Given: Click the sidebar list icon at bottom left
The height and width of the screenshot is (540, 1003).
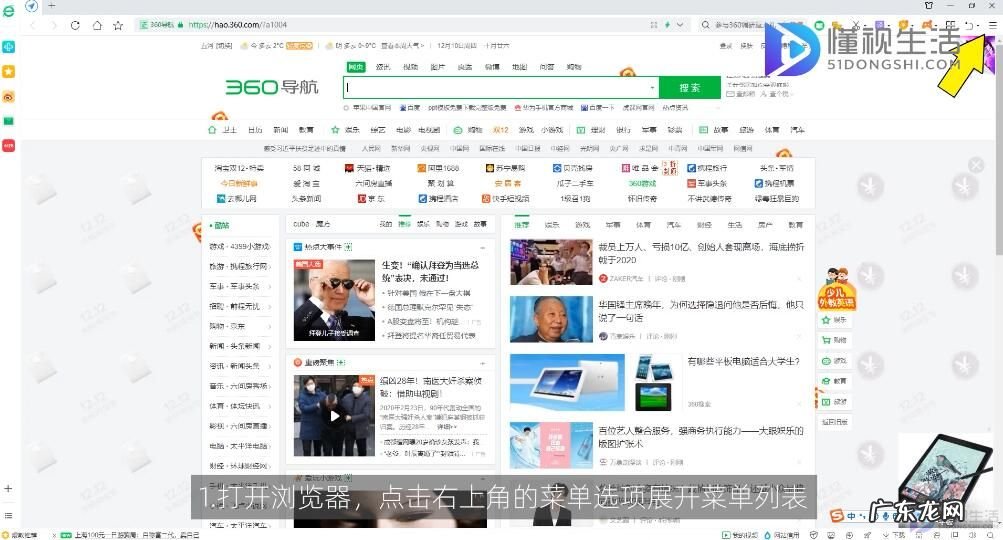Looking at the screenshot, I should 8,515.
